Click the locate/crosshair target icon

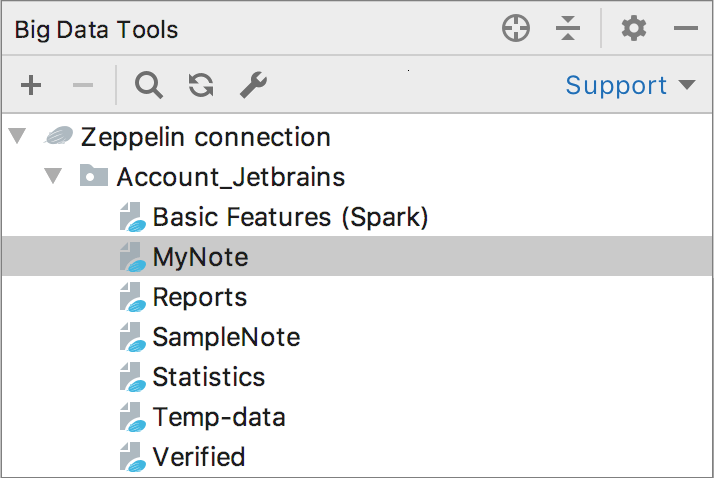point(516,29)
